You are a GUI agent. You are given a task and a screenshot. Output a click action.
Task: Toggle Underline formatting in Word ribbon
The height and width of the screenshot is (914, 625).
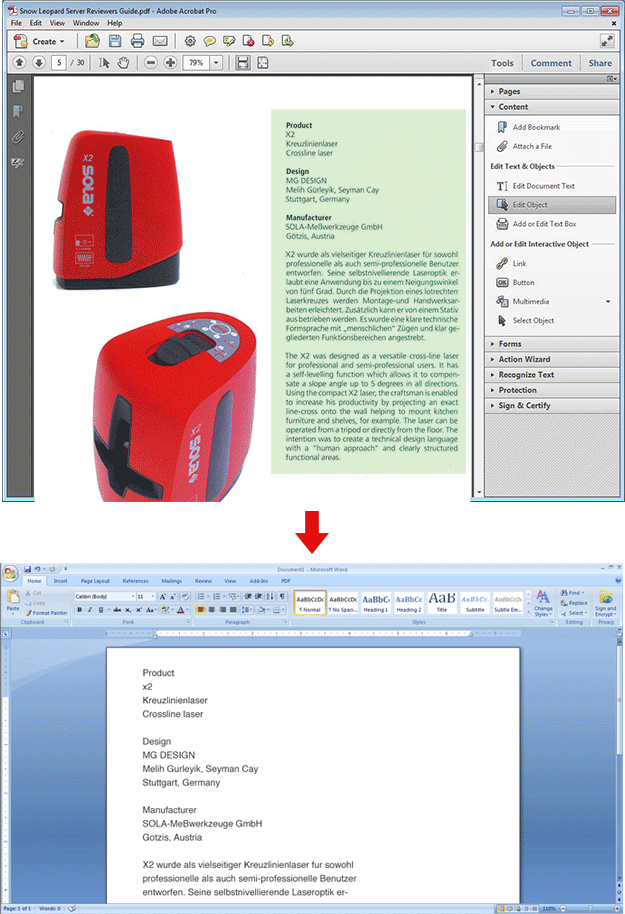pos(101,610)
